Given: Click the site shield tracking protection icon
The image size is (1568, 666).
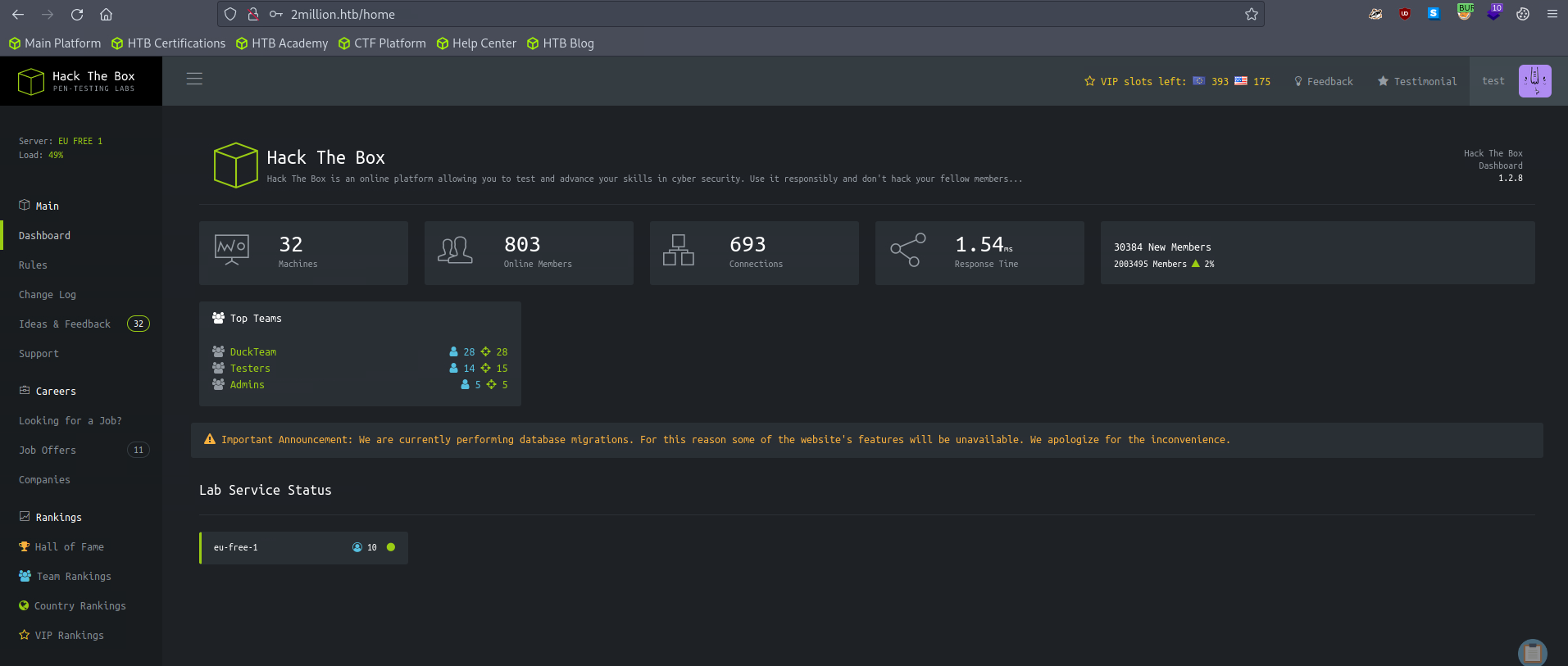Looking at the screenshot, I should (x=230, y=14).
